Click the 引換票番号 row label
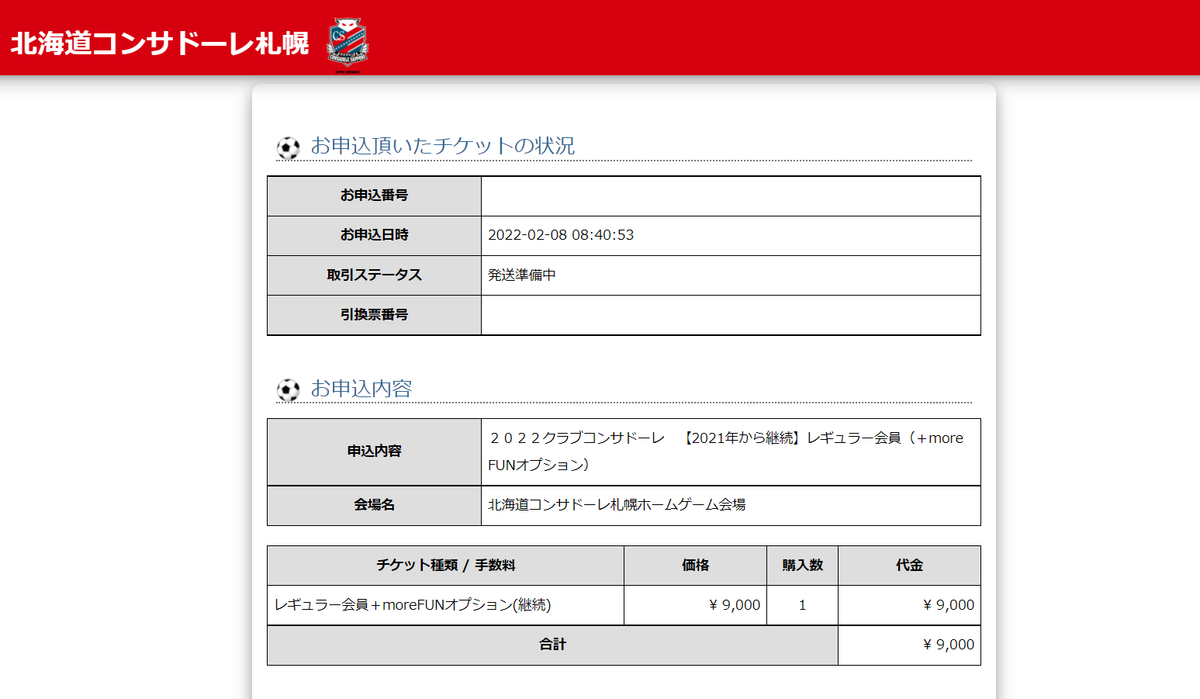Screen dimensions: 1200x699 tap(374, 315)
